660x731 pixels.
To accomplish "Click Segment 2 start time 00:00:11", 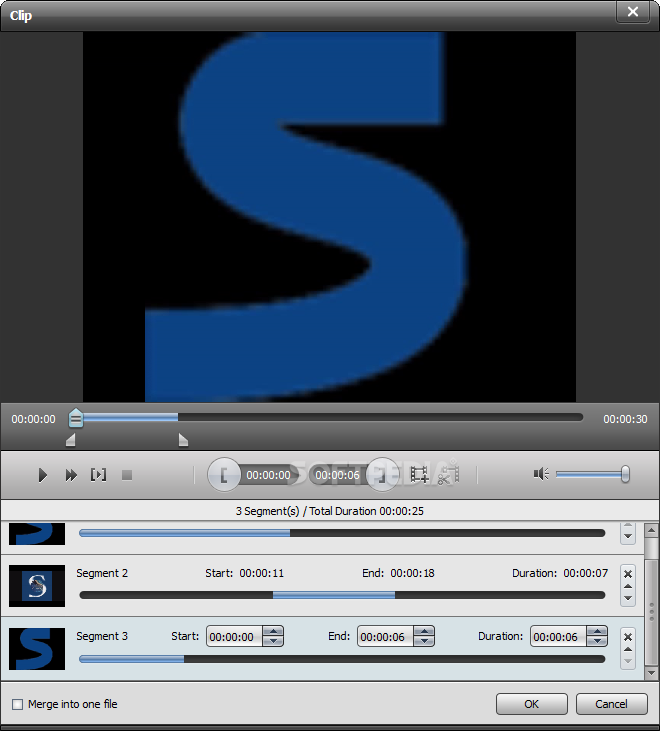I will [x=261, y=573].
